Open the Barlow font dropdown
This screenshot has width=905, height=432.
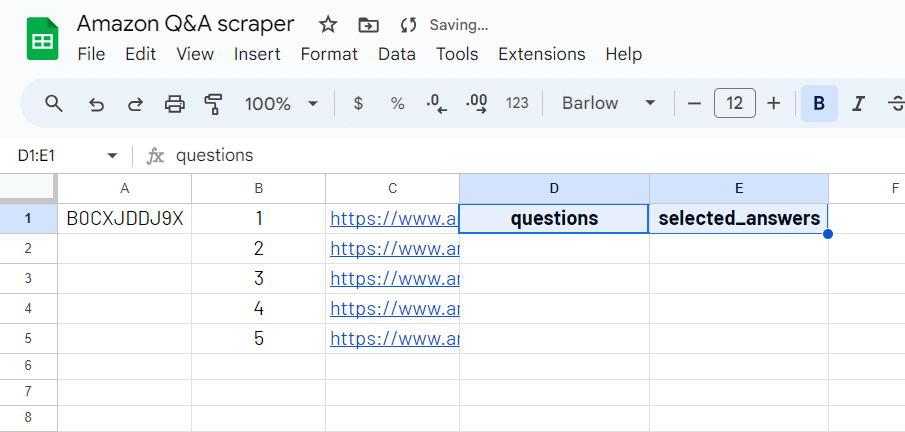tap(608, 103)
